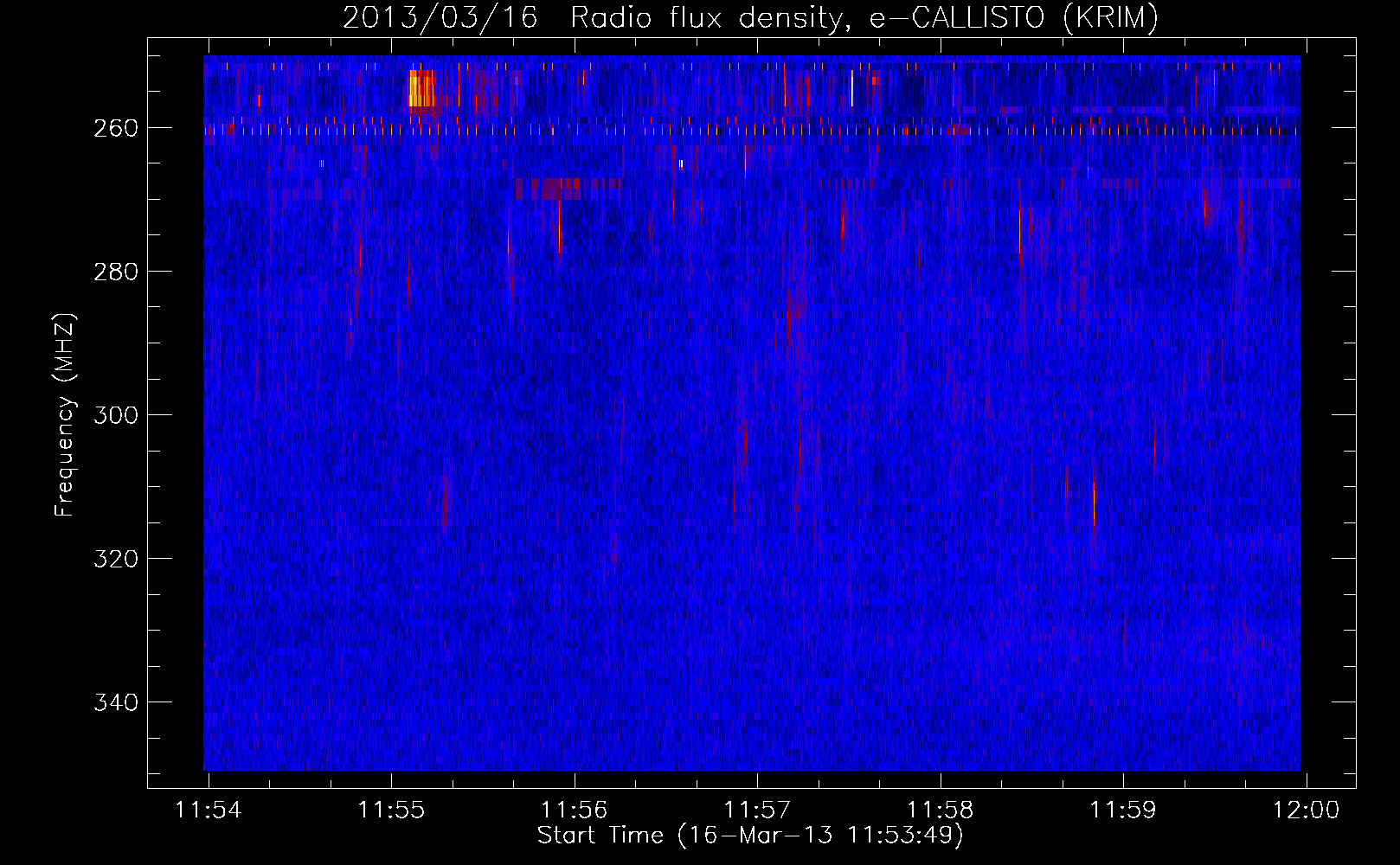Select the 340 frequency tick label
Screen dimensions: 1400x865
point(116,702)
